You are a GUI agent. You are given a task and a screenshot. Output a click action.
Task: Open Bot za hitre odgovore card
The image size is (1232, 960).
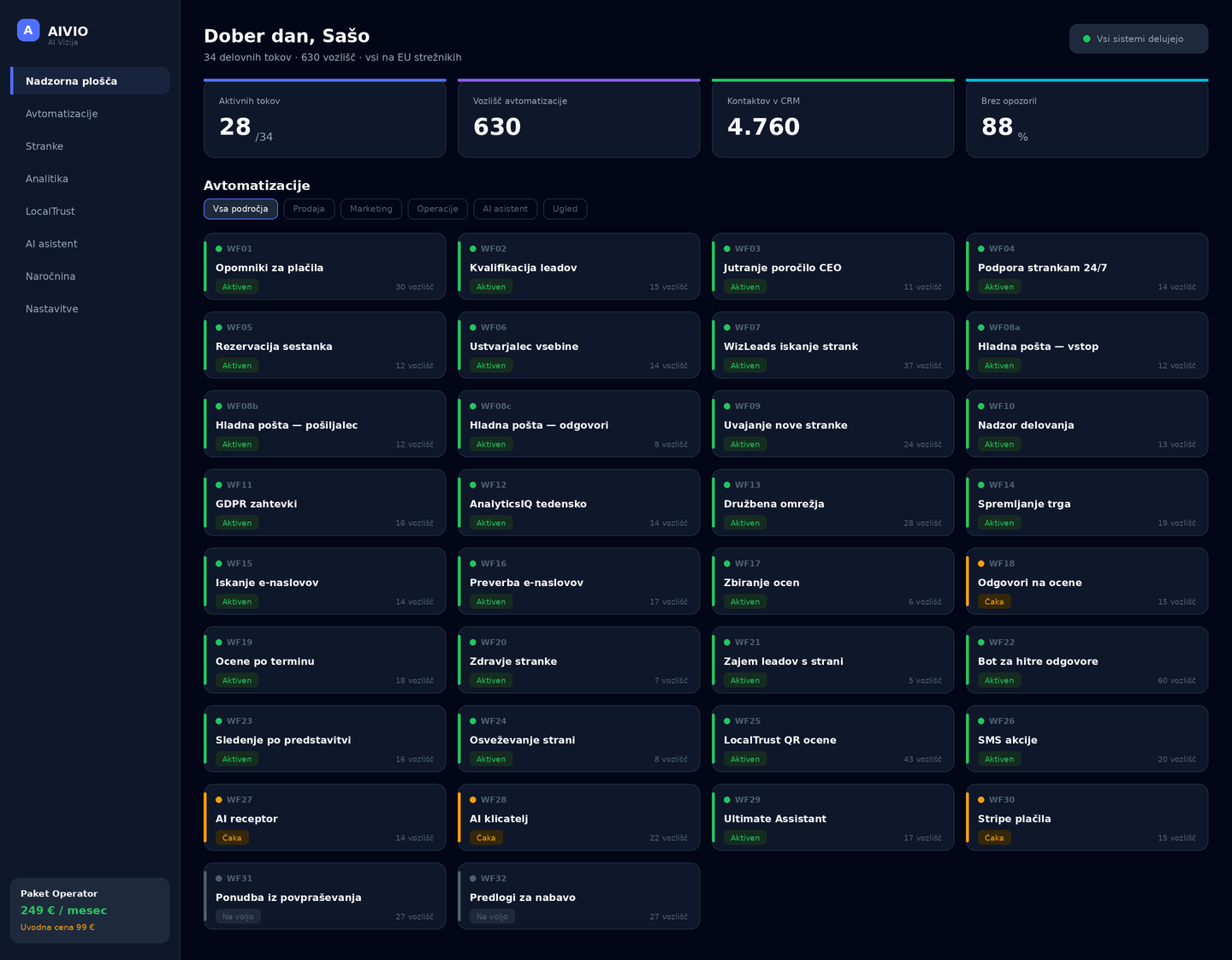point(1087,660)
